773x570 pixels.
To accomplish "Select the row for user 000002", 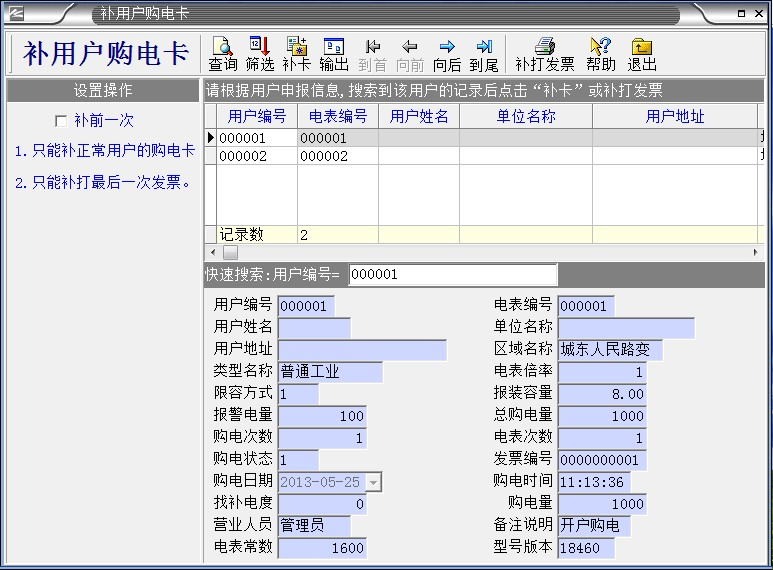I will pos(256,156).
